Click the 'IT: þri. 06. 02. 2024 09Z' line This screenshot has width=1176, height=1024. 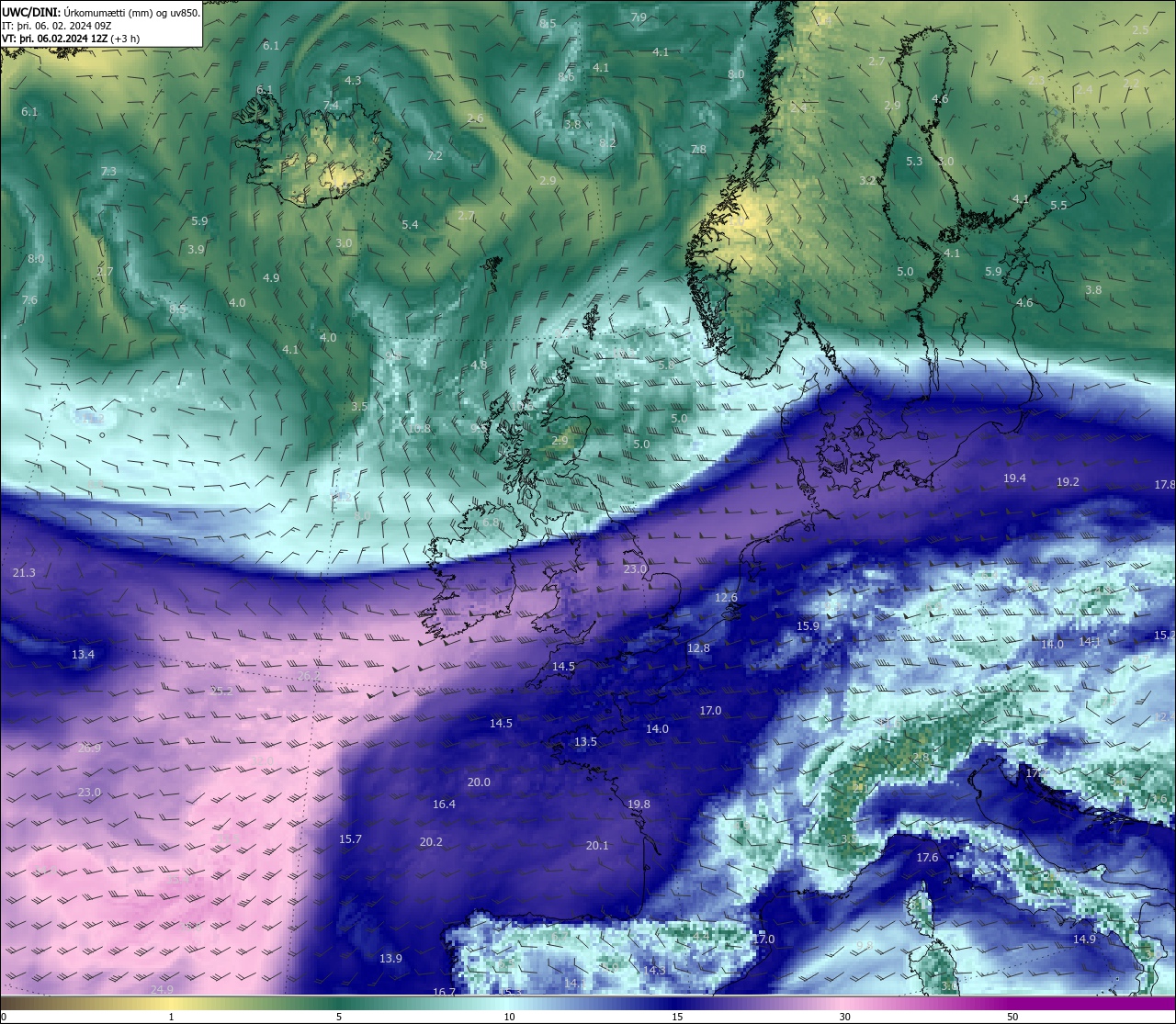pyautogui.click(x=57, y=26)
